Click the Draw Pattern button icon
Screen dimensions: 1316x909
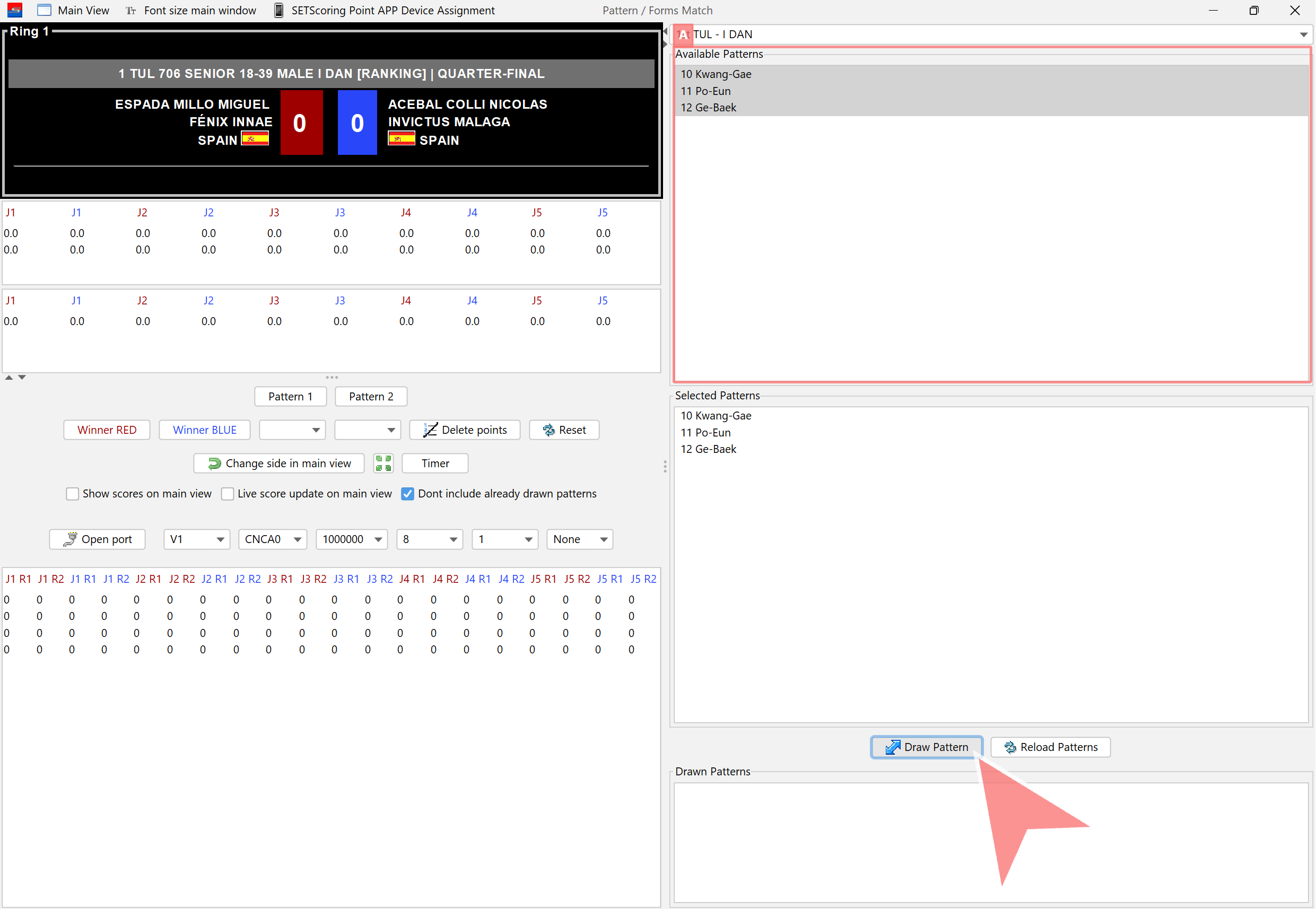pyautogui.click(x=892, y=747)
